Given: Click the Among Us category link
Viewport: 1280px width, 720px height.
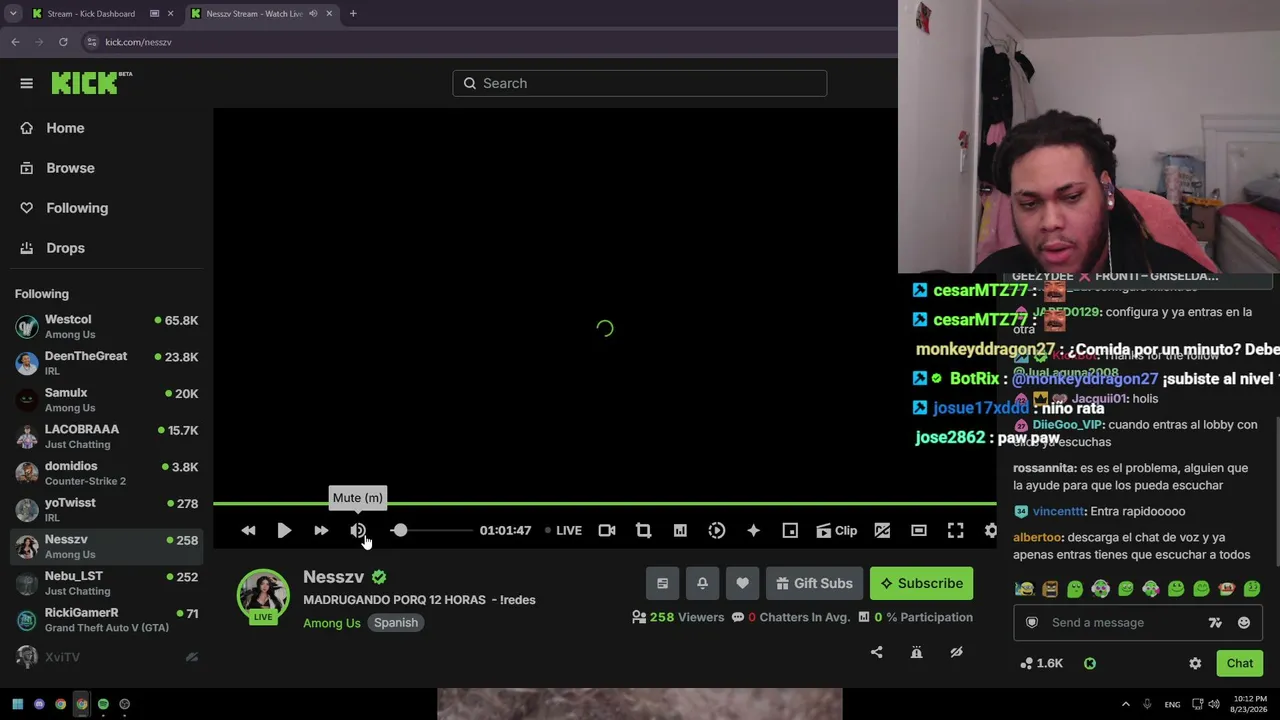Looking at the screenshot, I should coord(332,623).
